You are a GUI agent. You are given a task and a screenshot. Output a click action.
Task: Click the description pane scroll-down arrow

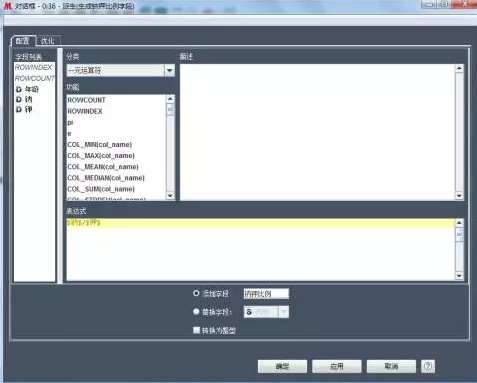coord(459,196)
